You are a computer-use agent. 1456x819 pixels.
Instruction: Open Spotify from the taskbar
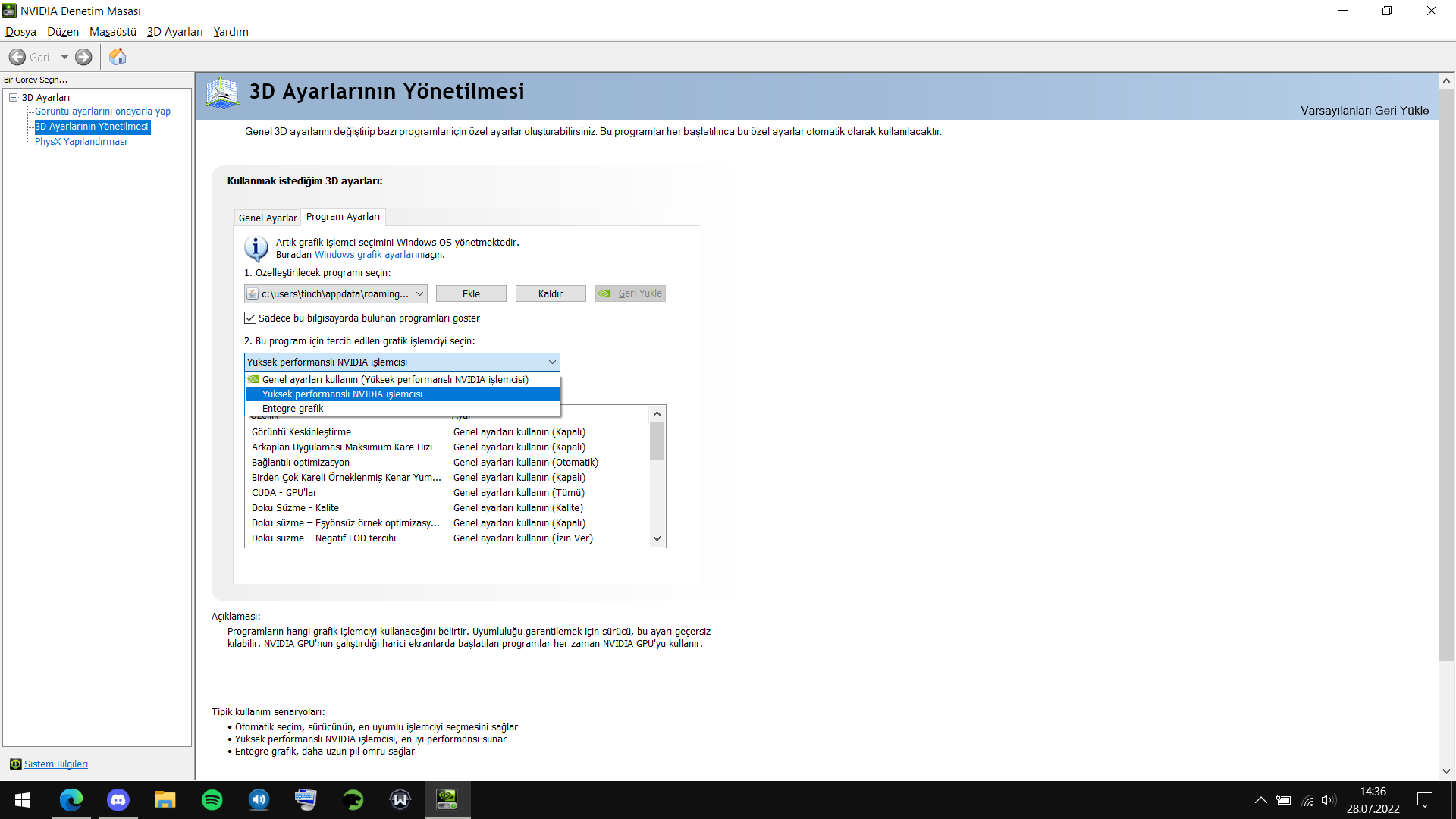pos(212,799)
